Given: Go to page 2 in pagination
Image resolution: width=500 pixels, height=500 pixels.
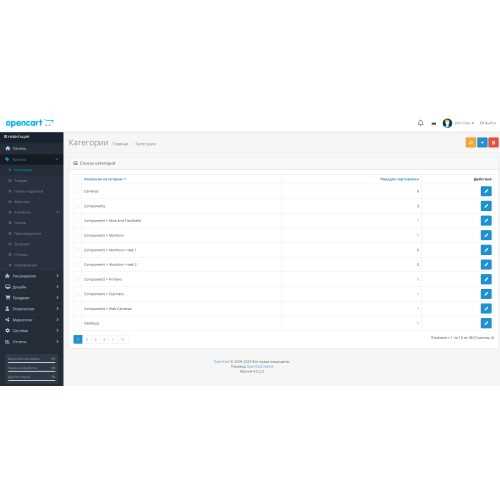Looking at the screenshot, I should (x=87, y=339).
